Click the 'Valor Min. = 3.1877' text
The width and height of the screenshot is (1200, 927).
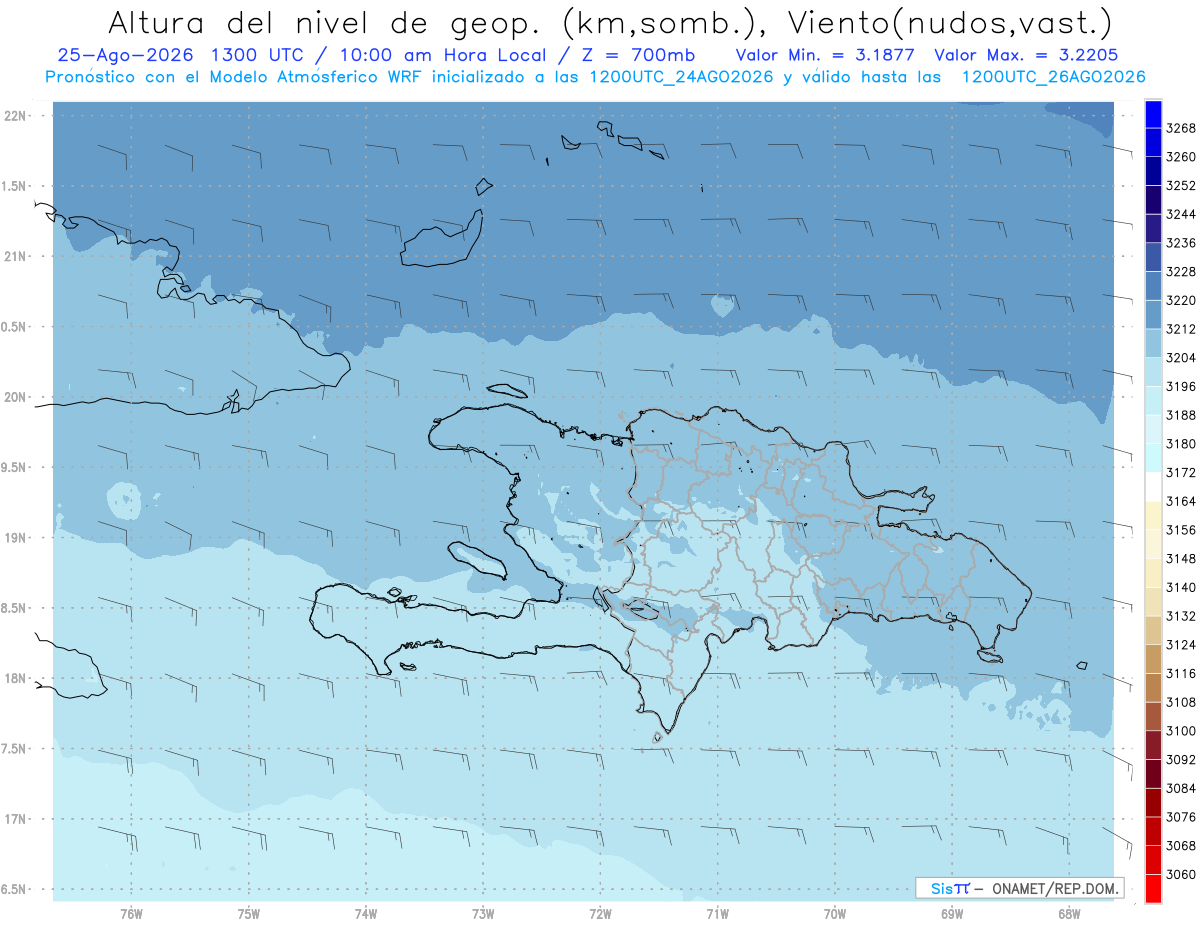825,55
